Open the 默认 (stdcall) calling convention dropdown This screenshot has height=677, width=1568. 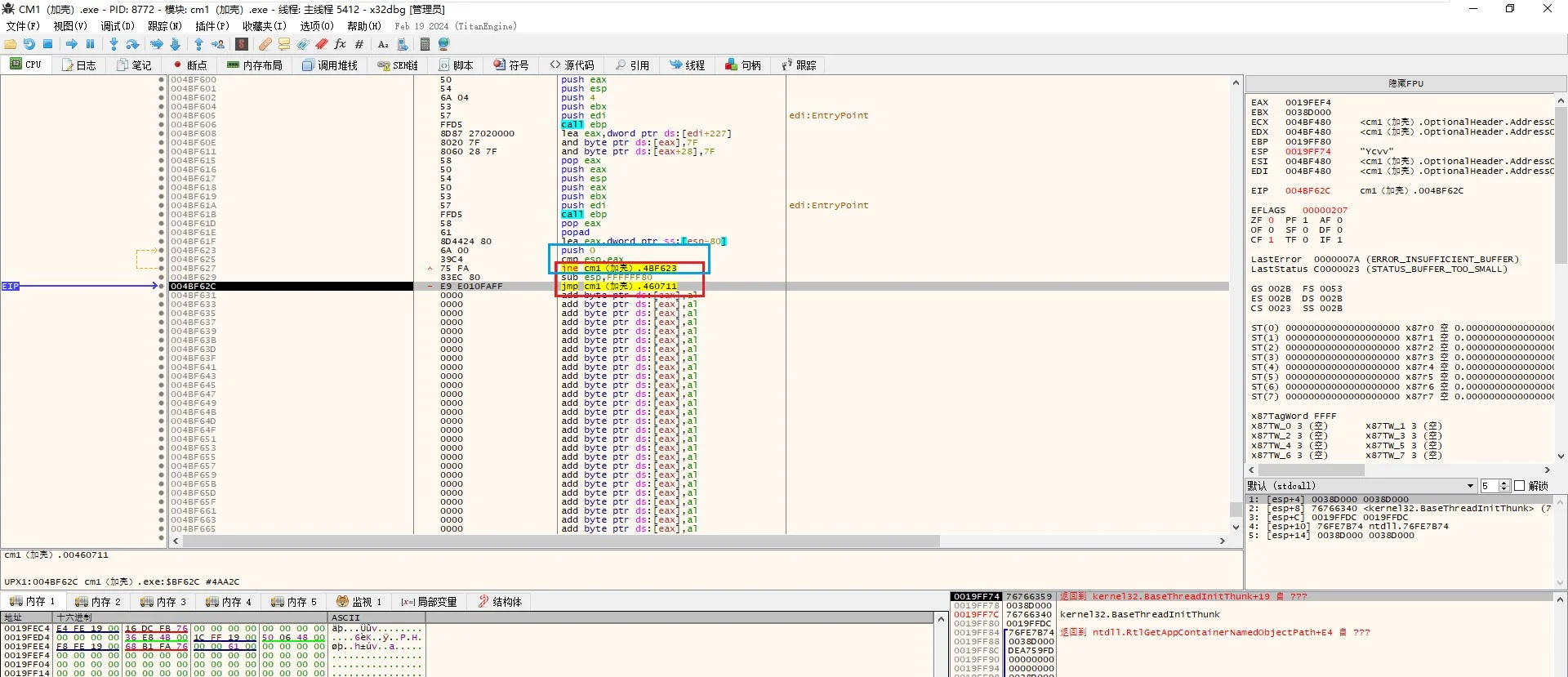tap(1361, 486)
